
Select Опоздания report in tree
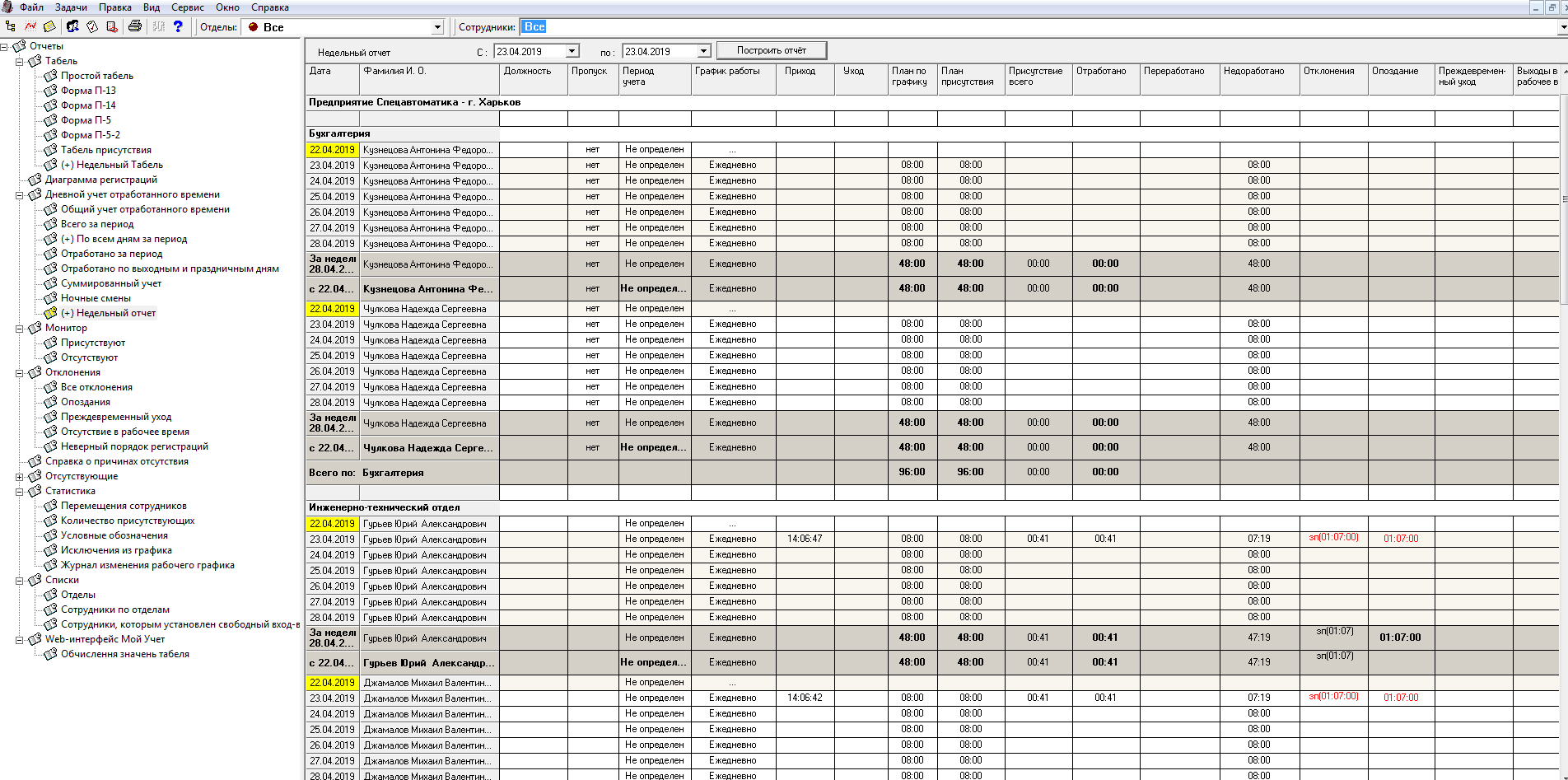(x=86, y=402)
